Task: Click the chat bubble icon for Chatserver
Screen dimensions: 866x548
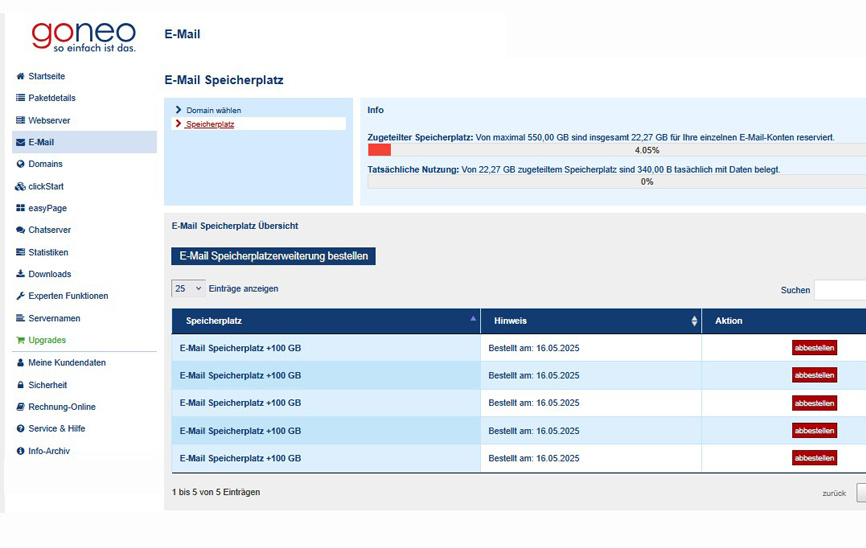Action: [x=20, y=230]
